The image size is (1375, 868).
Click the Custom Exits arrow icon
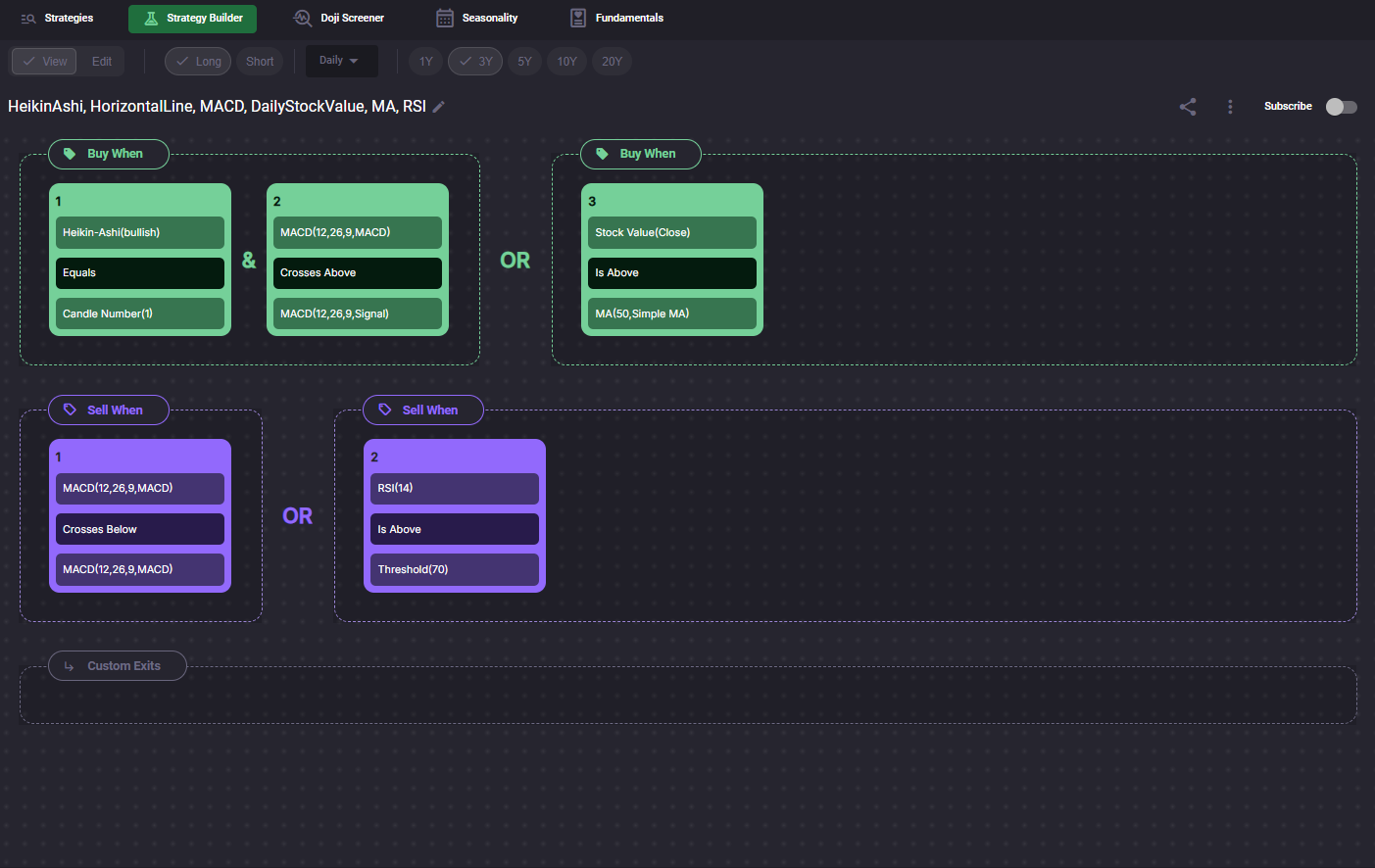coord(69,666)
